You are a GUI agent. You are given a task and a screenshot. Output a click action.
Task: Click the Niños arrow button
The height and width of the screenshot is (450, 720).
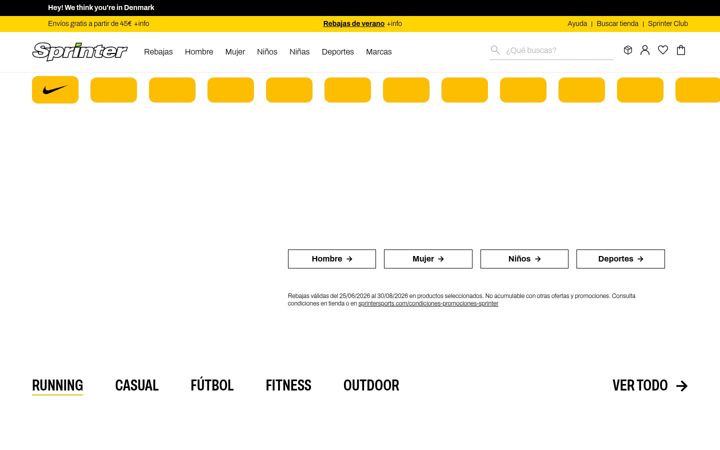[x=524, y=259]
